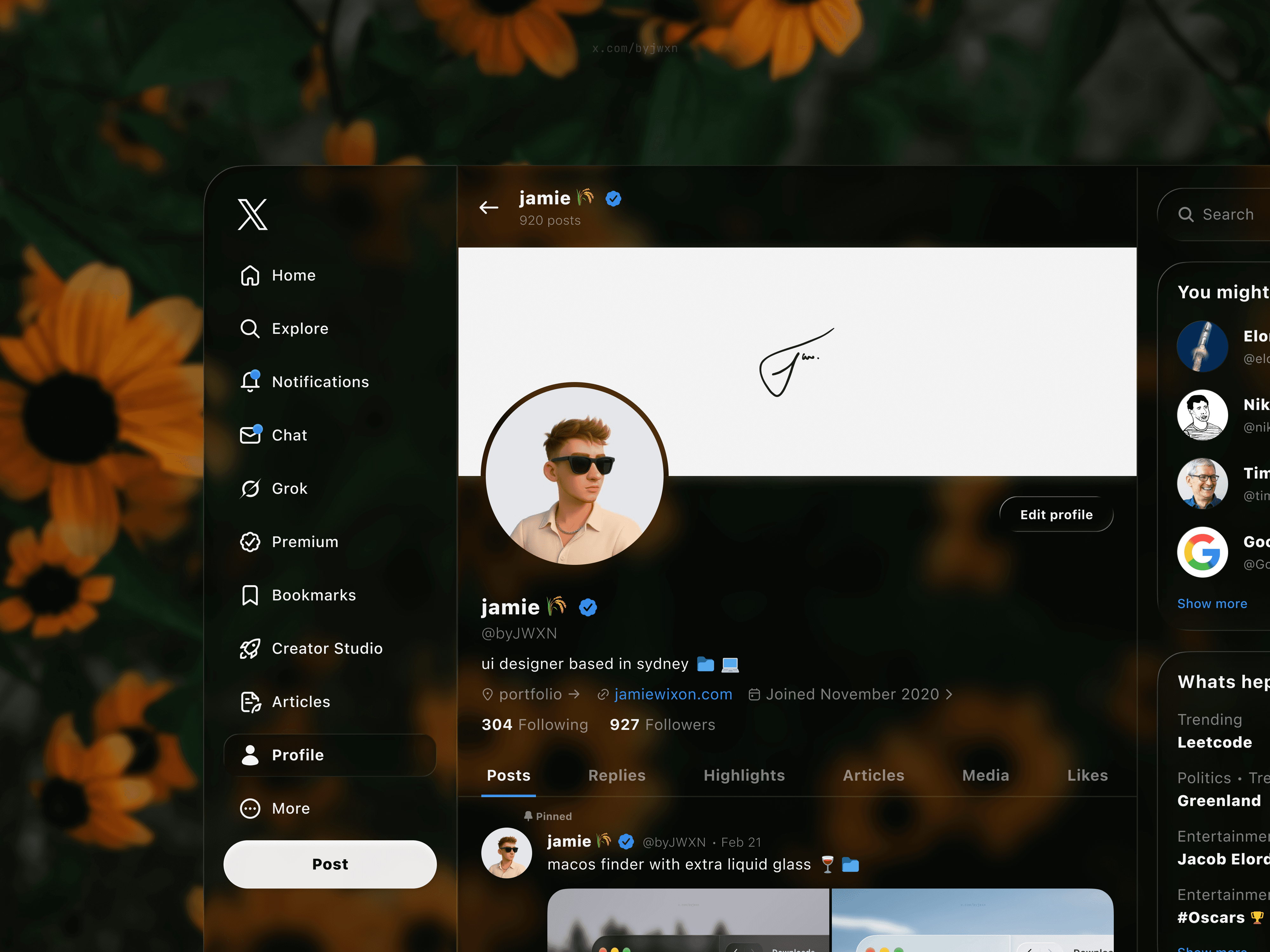Switch to the Replies tab
Screen dimensions: 1270x952
617,775
